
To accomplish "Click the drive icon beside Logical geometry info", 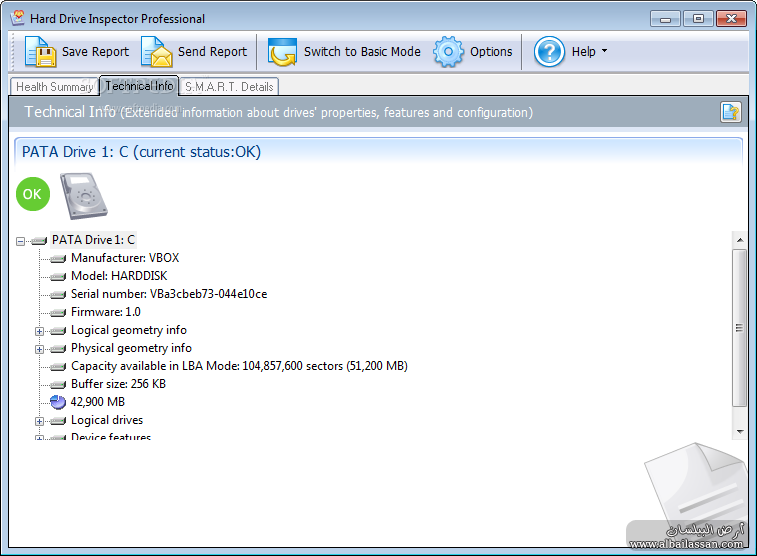I will [58, 331].
